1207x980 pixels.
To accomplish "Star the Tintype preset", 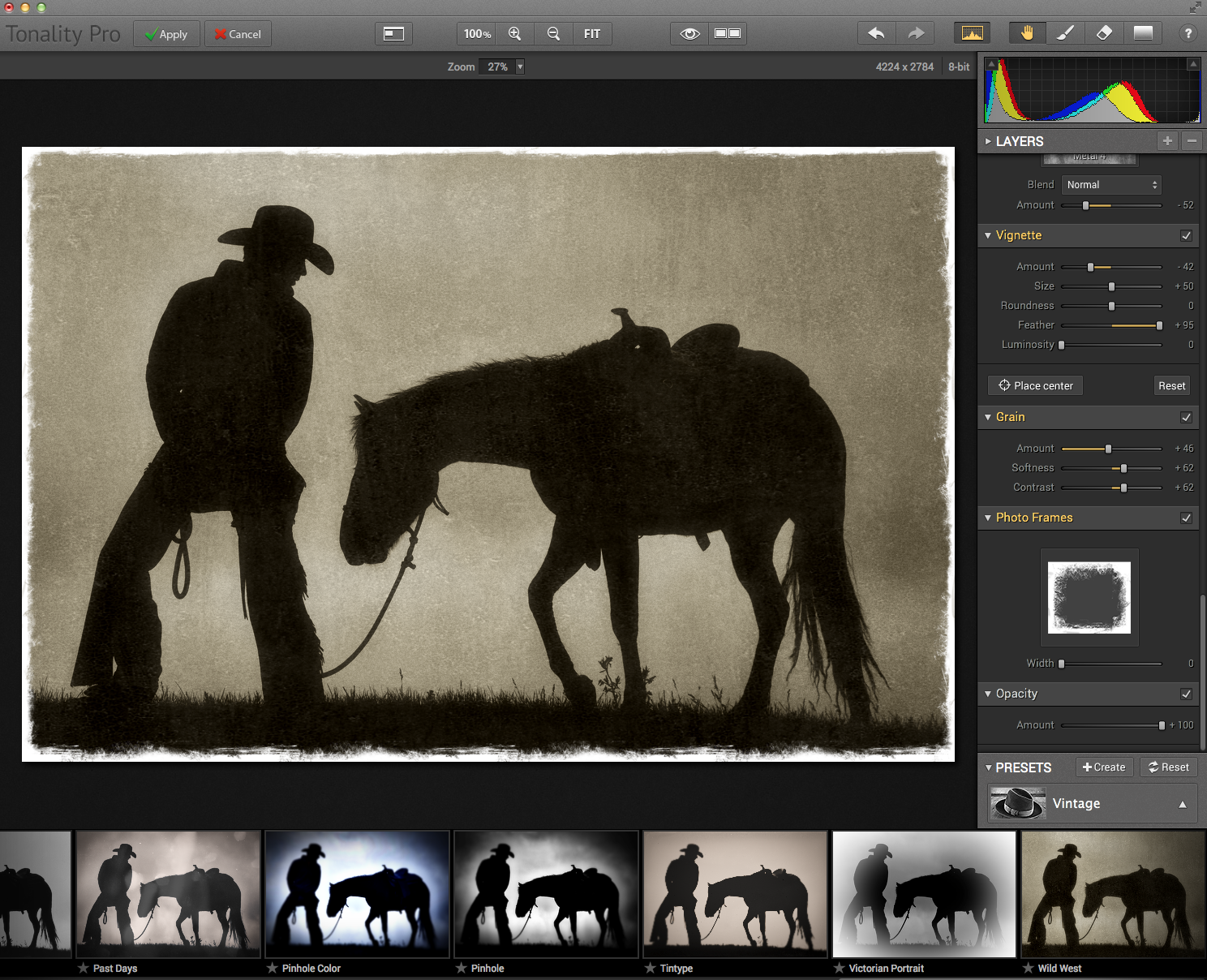I will [650, 968].
